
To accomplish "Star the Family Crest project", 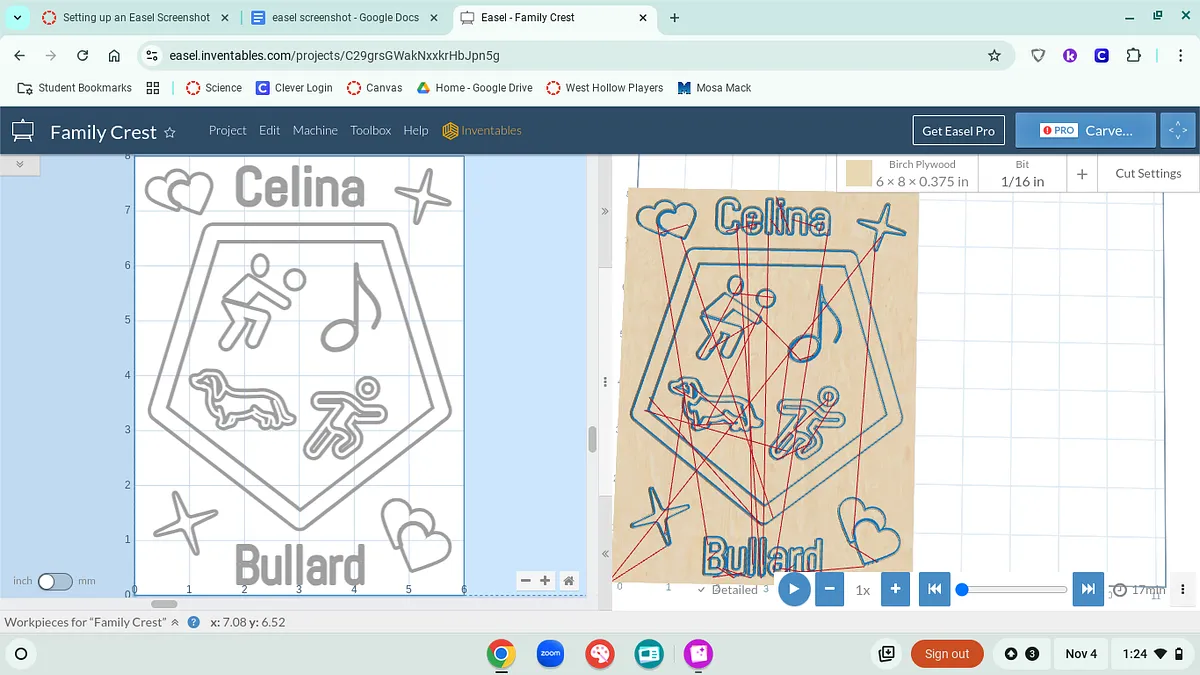I will point(170,132).
